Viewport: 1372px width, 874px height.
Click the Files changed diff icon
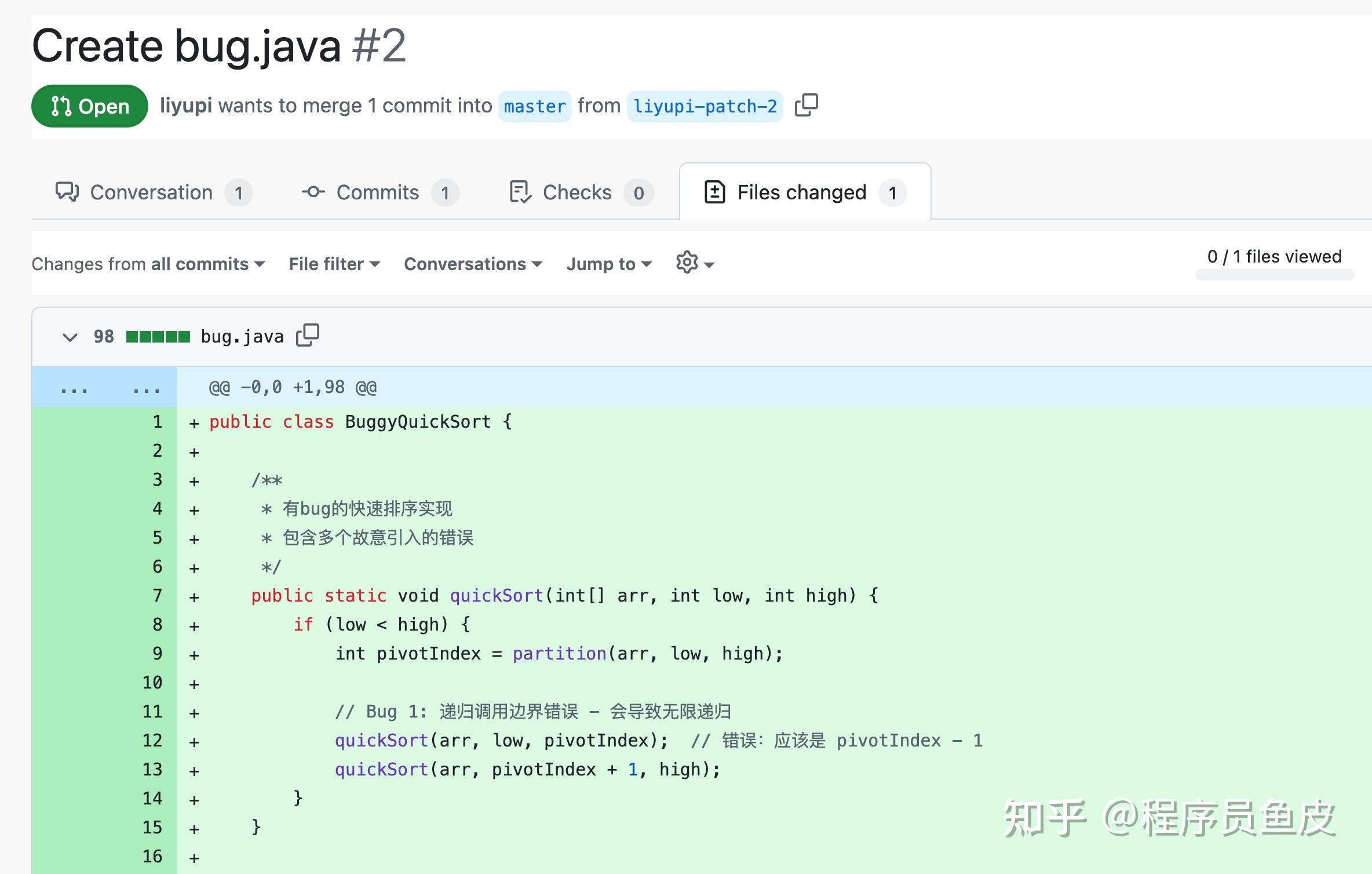click(714, 192)
